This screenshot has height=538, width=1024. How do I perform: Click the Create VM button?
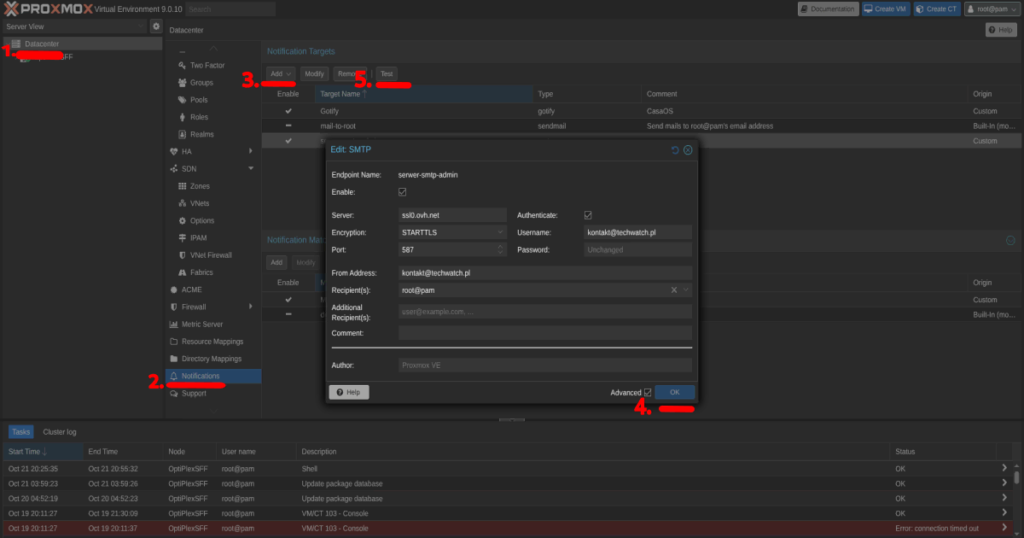tap(887, 9)
